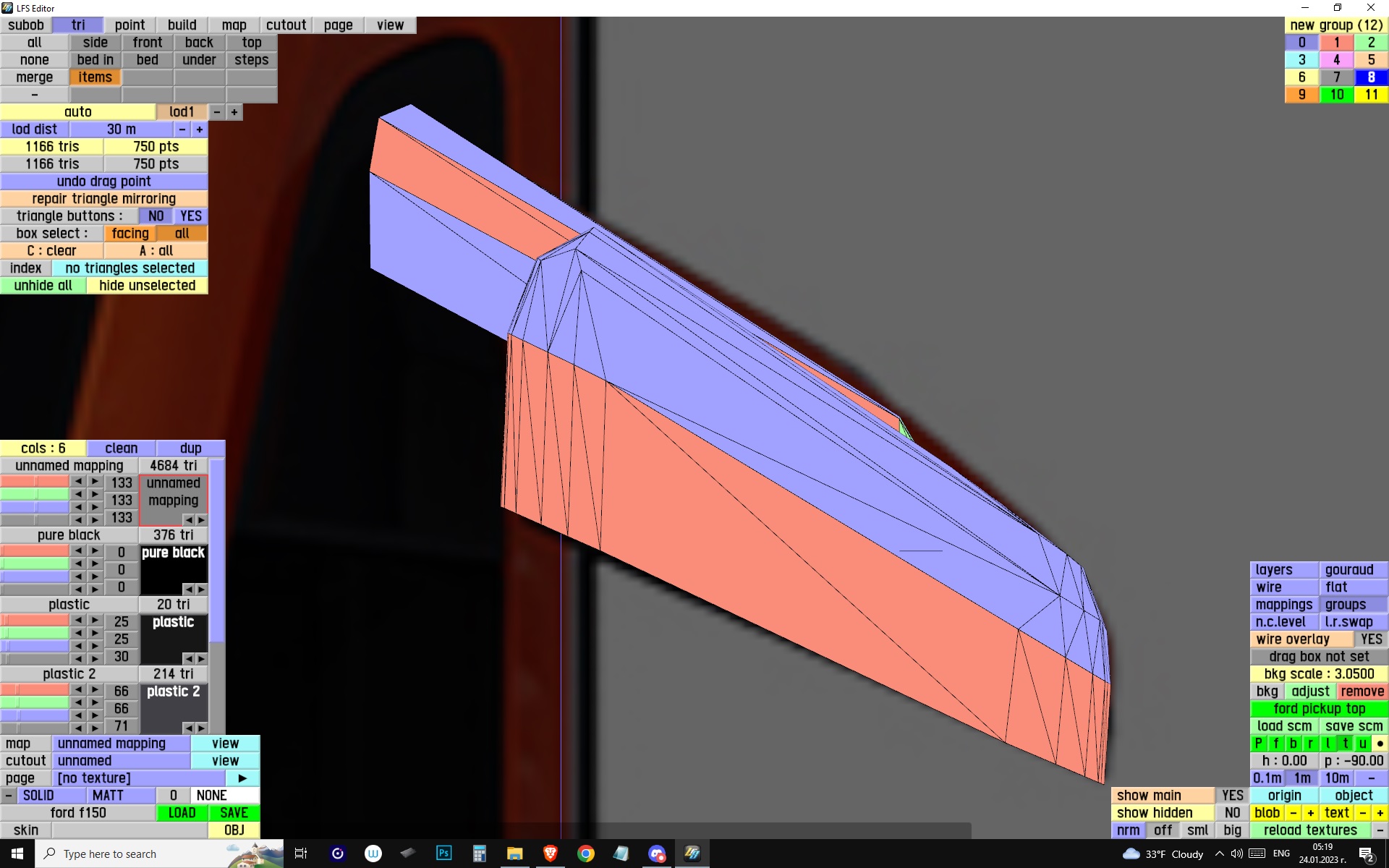This screenshot has height=868, width=1389.
Task: Set triangle buttons to YES
Action: (191, 216)
